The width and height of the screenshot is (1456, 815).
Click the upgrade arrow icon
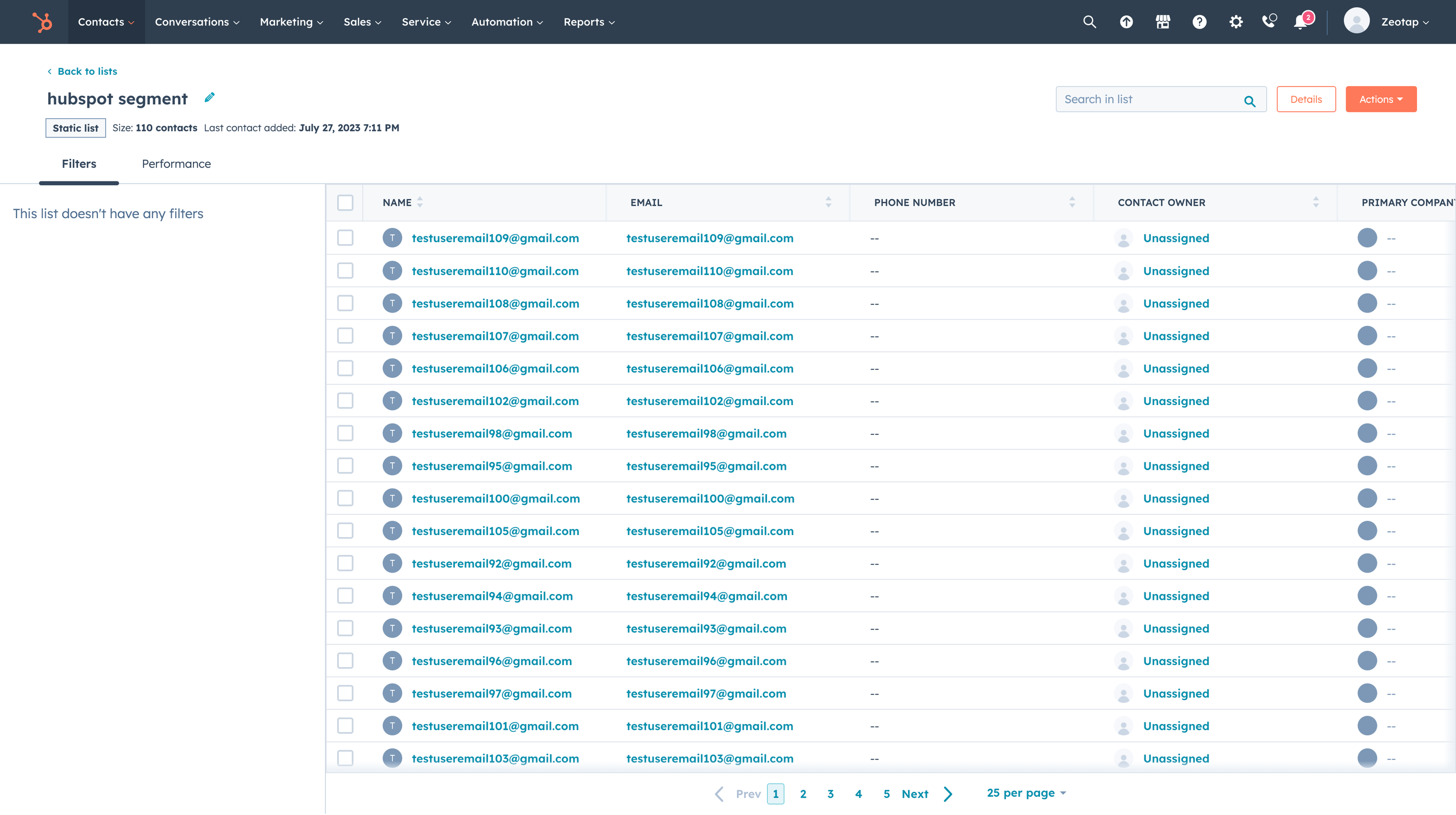point(1126,22)
